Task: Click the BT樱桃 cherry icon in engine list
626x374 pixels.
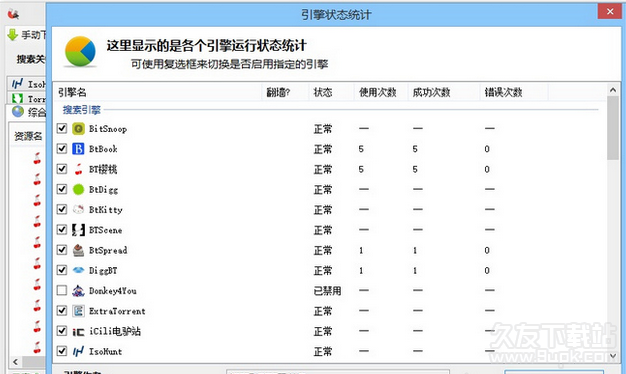Action: [78, 169]
